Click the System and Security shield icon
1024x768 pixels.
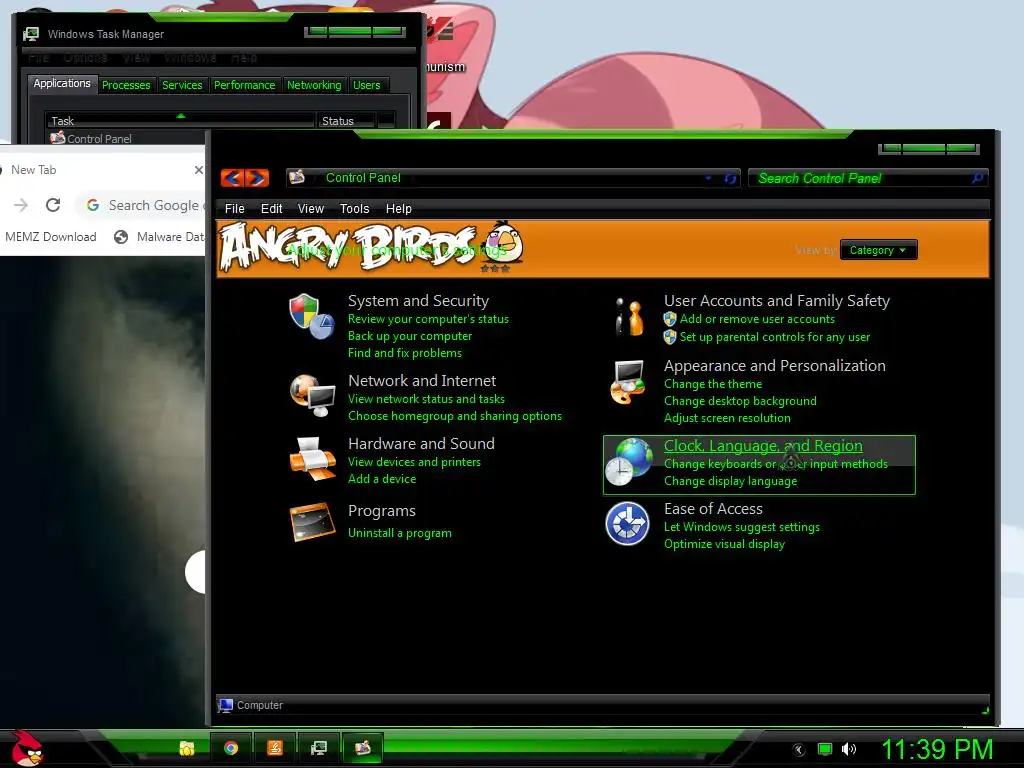[x=312, y=316]
